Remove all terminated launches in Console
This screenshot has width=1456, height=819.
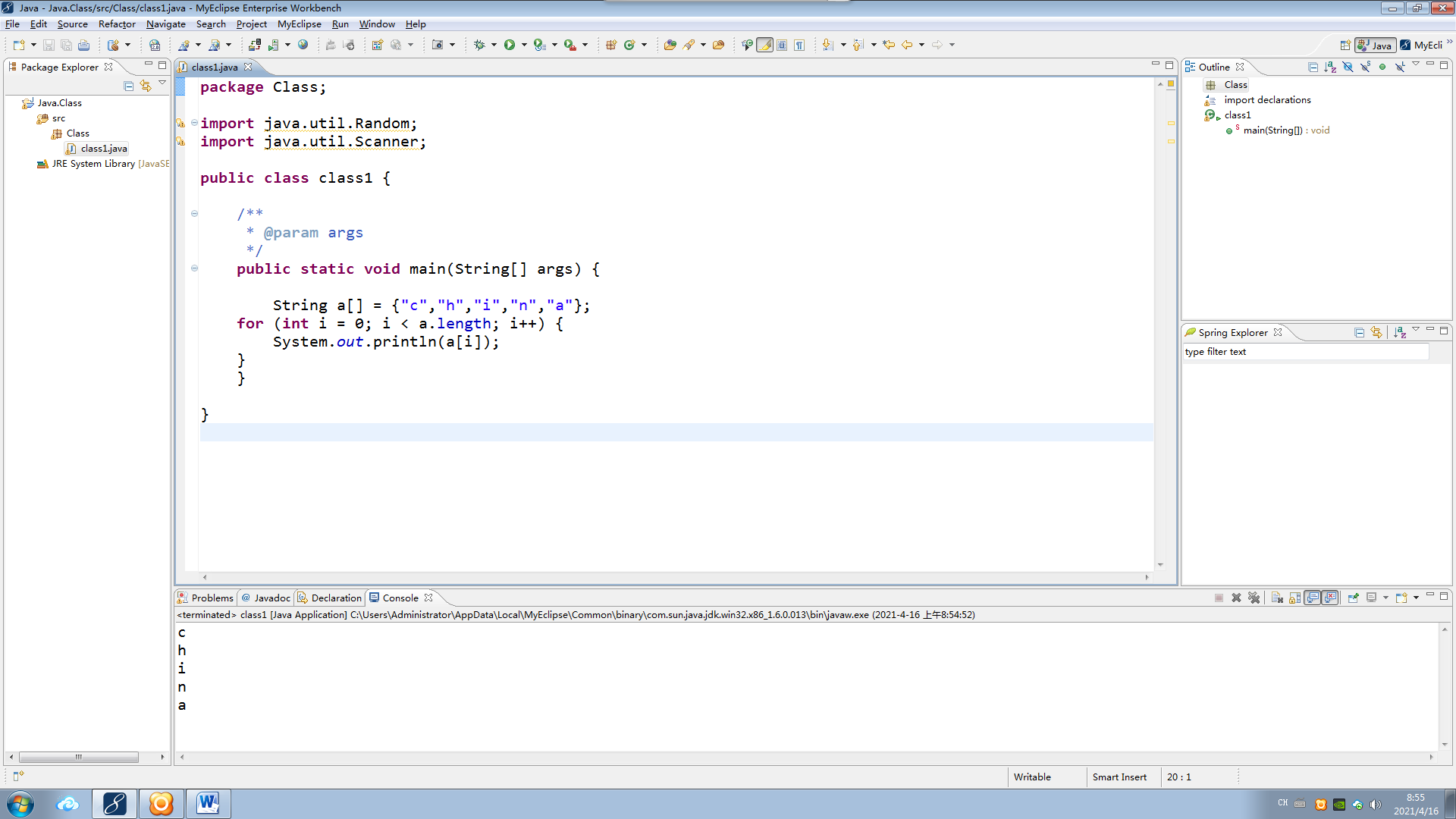[1254, 598]
